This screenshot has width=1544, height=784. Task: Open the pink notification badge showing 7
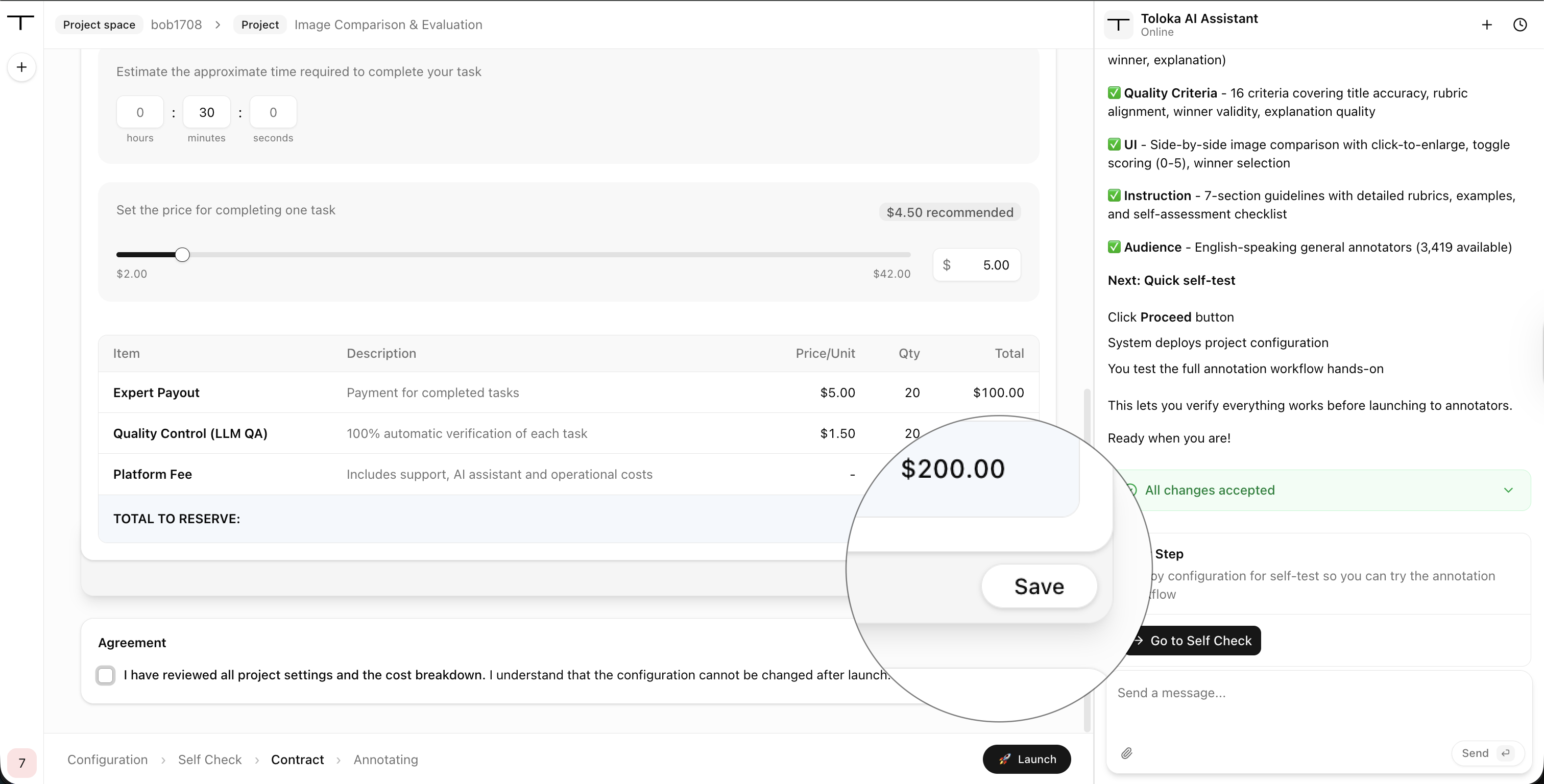(x=21, y=763)
